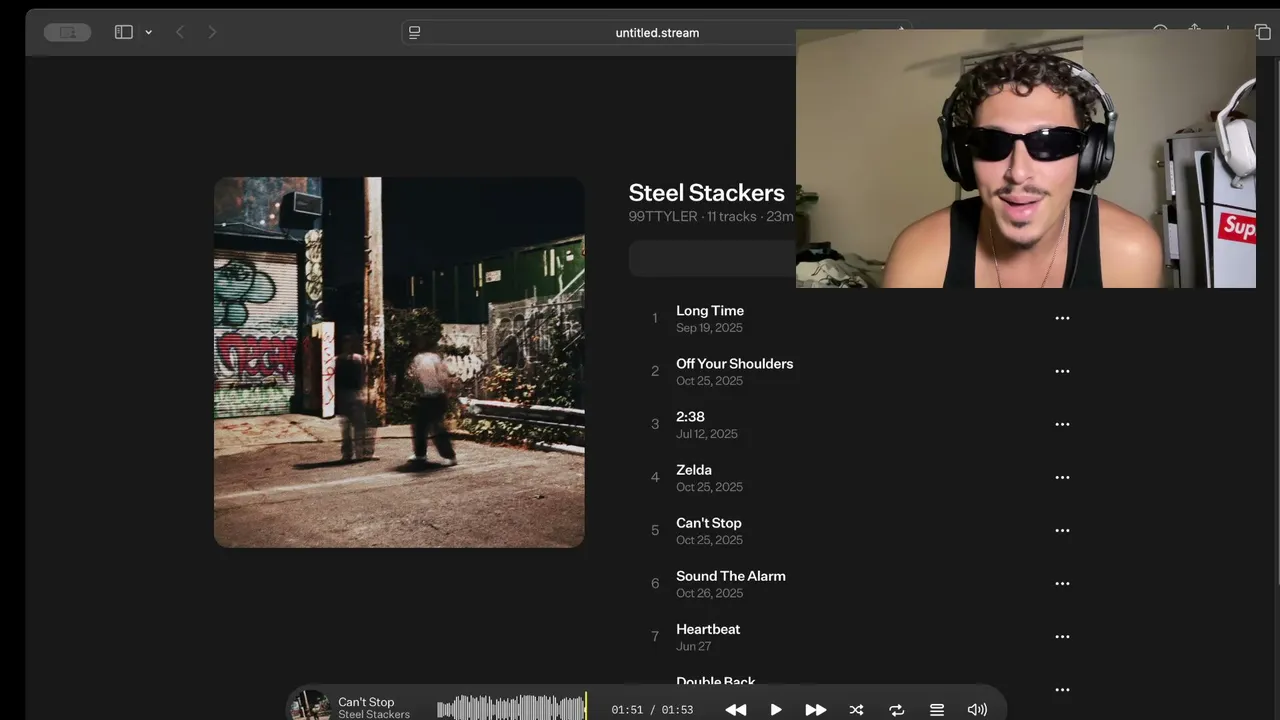Show the browser tab overview

1262,32
